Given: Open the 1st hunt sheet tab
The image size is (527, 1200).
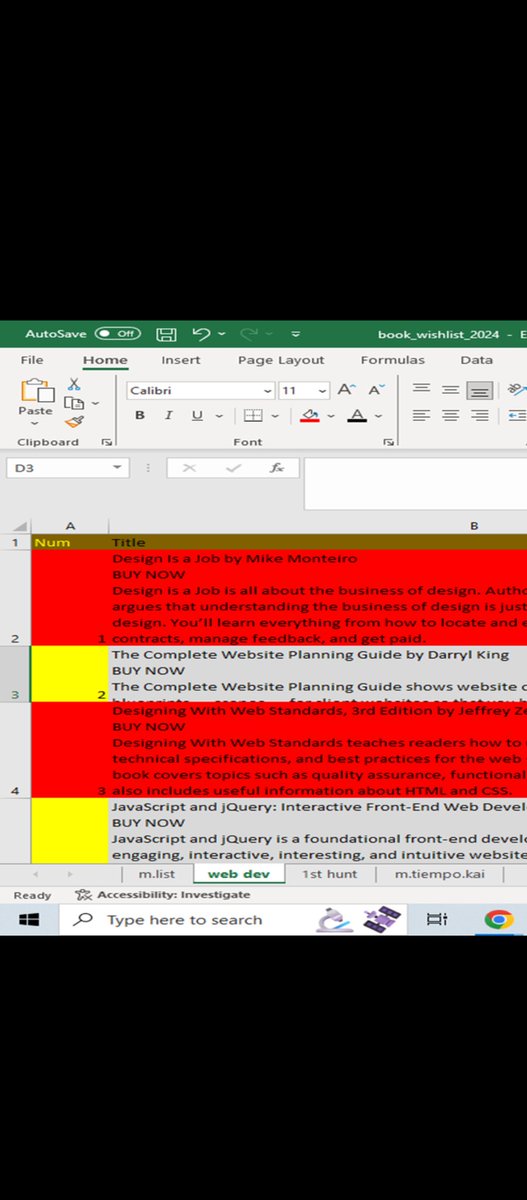Looking at the screenshot, I should [329, 873].
